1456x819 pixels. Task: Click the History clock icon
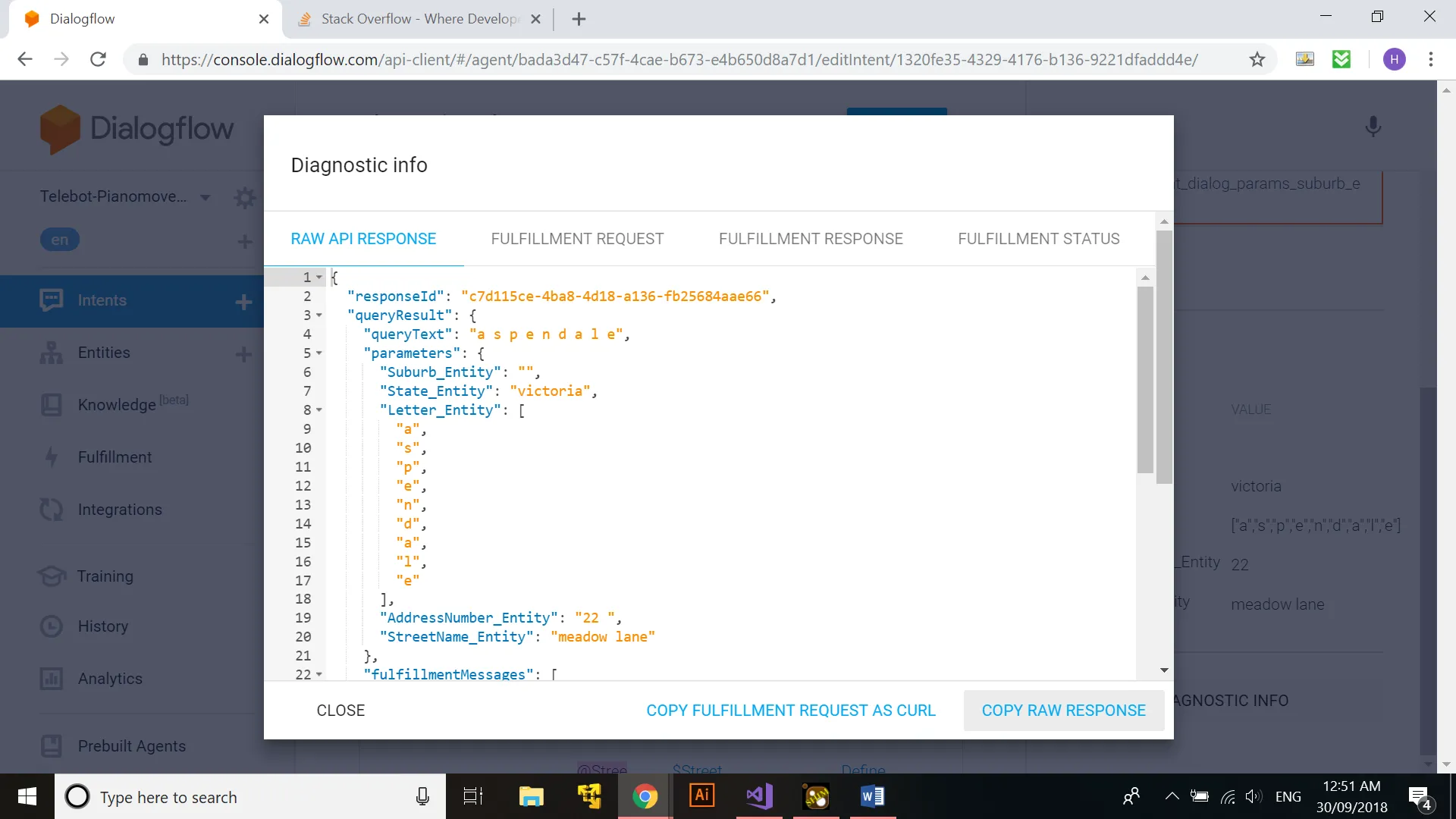[51, 626]
